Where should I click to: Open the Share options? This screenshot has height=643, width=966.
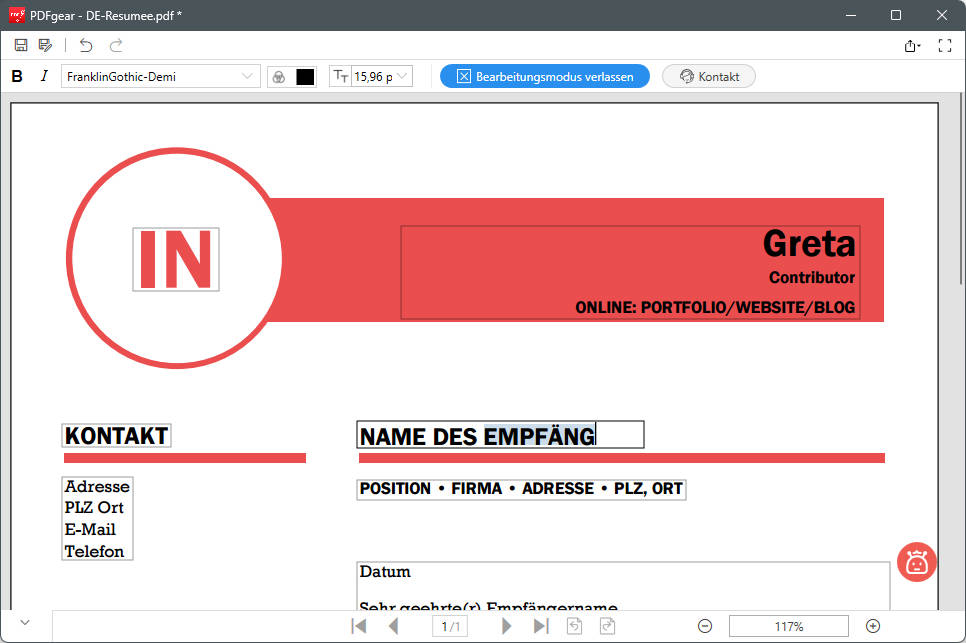911,45
